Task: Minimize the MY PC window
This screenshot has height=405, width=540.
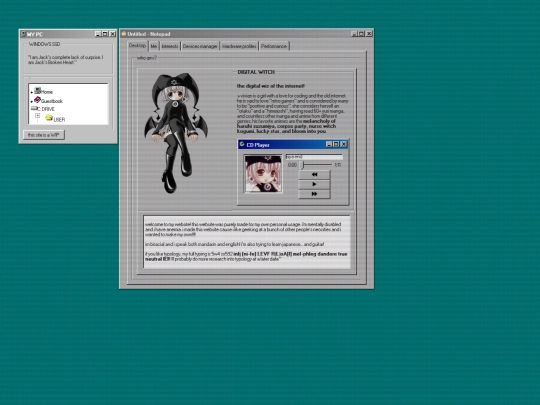Action: (98, 34)
